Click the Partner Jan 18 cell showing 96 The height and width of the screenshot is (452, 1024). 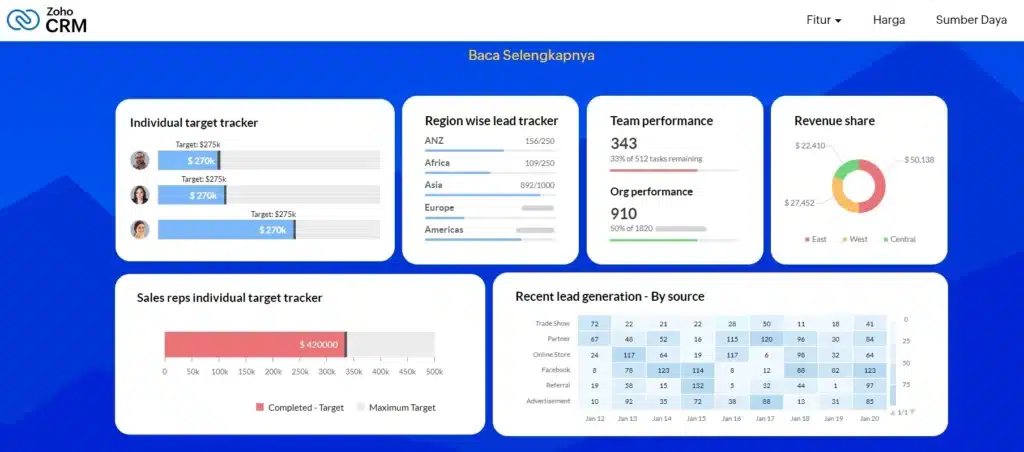[x=801, y=339]
